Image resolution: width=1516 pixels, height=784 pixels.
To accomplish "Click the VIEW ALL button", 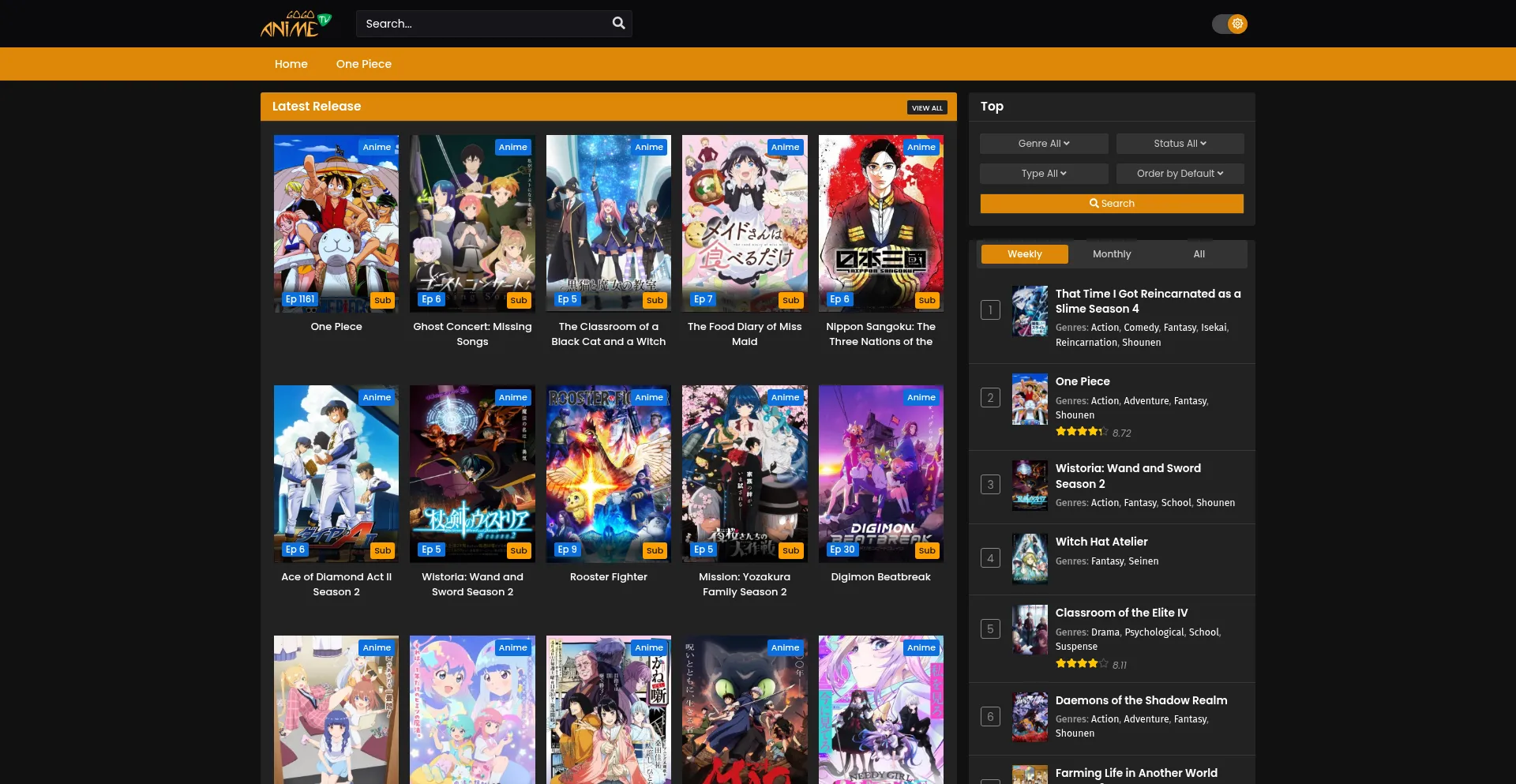I will [927, 107].
